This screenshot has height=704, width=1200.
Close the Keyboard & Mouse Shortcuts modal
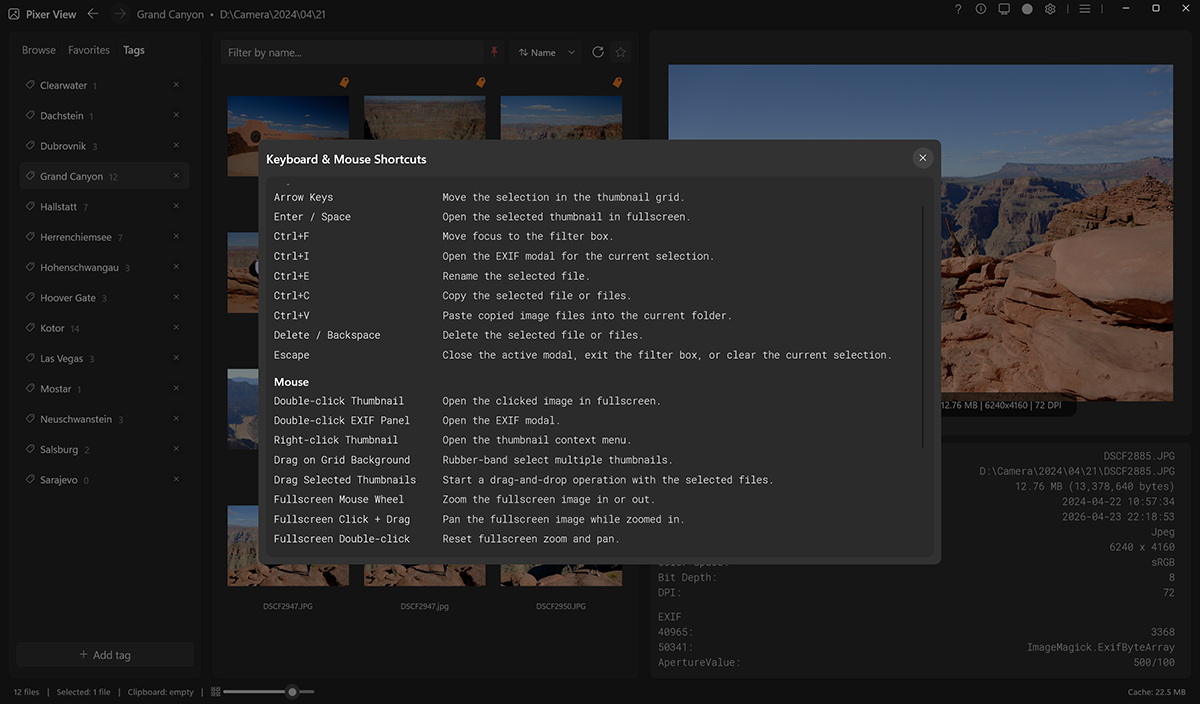click(x=922, y=157)
